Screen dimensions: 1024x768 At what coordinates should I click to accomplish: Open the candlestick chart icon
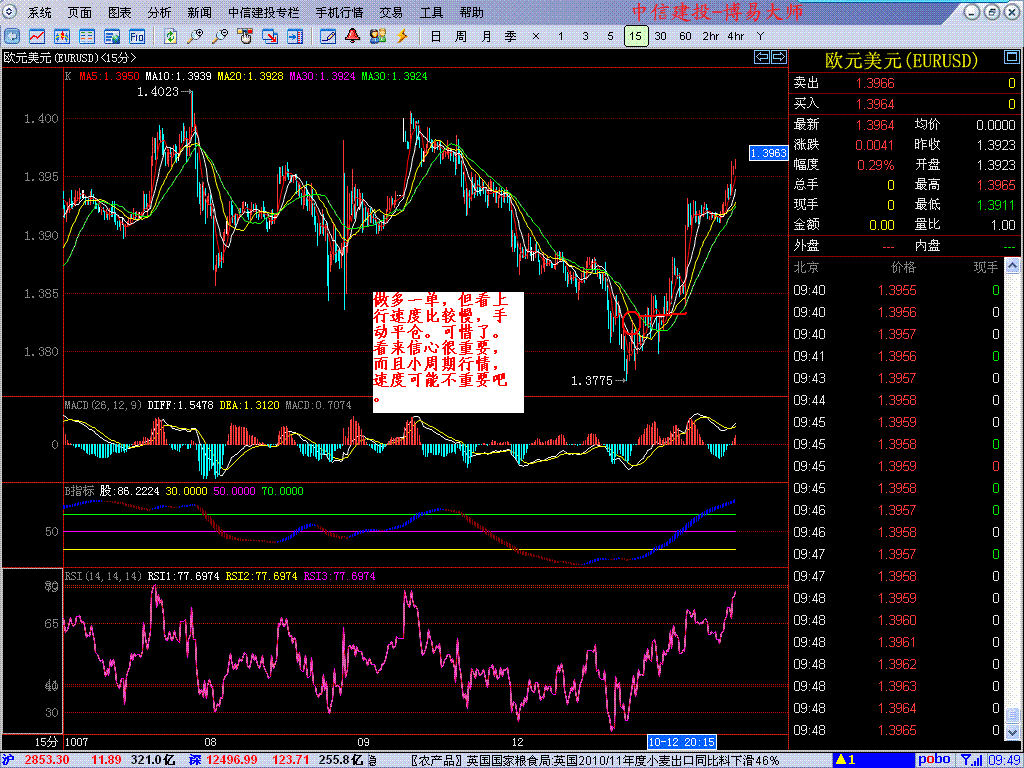point(62,36)
